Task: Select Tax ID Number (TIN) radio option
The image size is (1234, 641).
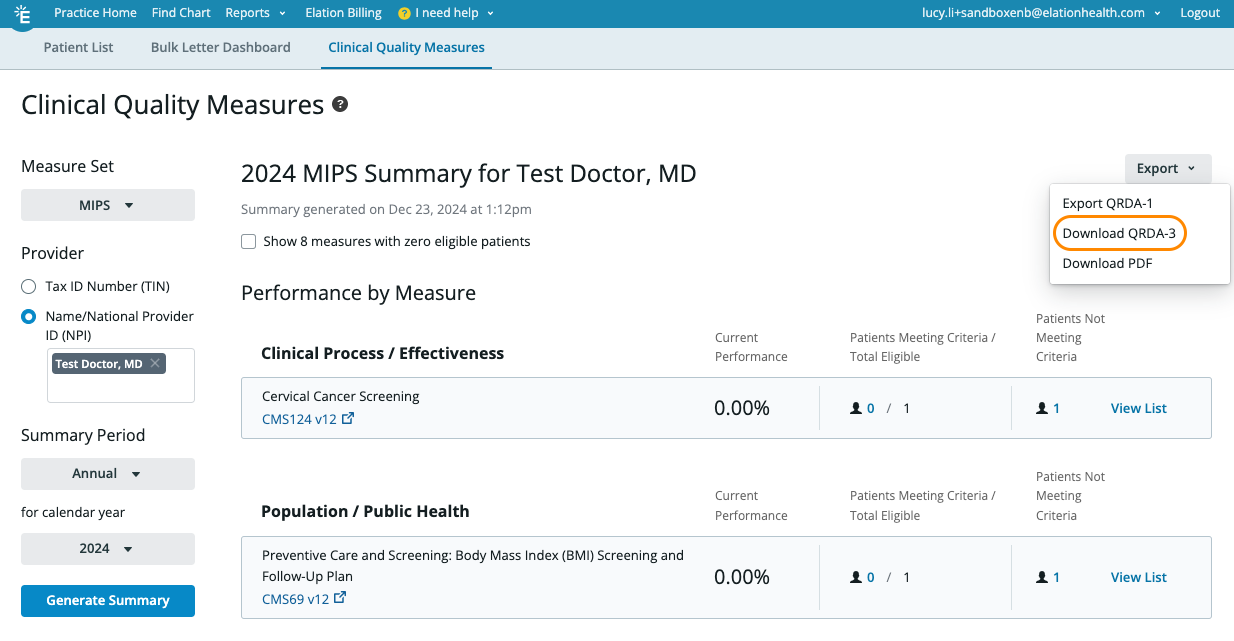Action: coord(29,286)
